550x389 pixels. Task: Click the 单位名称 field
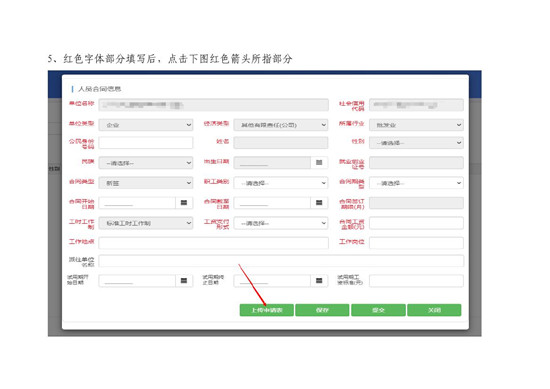(214, 105)
